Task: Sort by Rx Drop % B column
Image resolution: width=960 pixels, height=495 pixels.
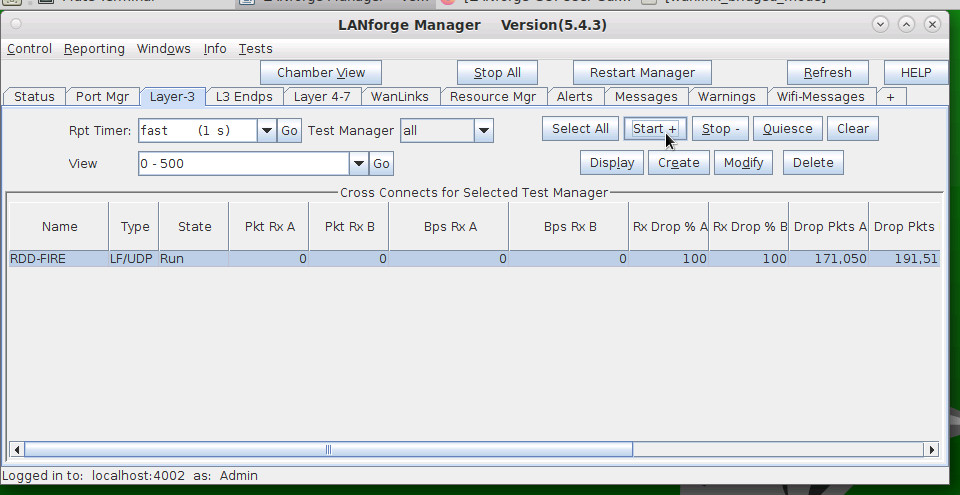Action: point(749,227)
